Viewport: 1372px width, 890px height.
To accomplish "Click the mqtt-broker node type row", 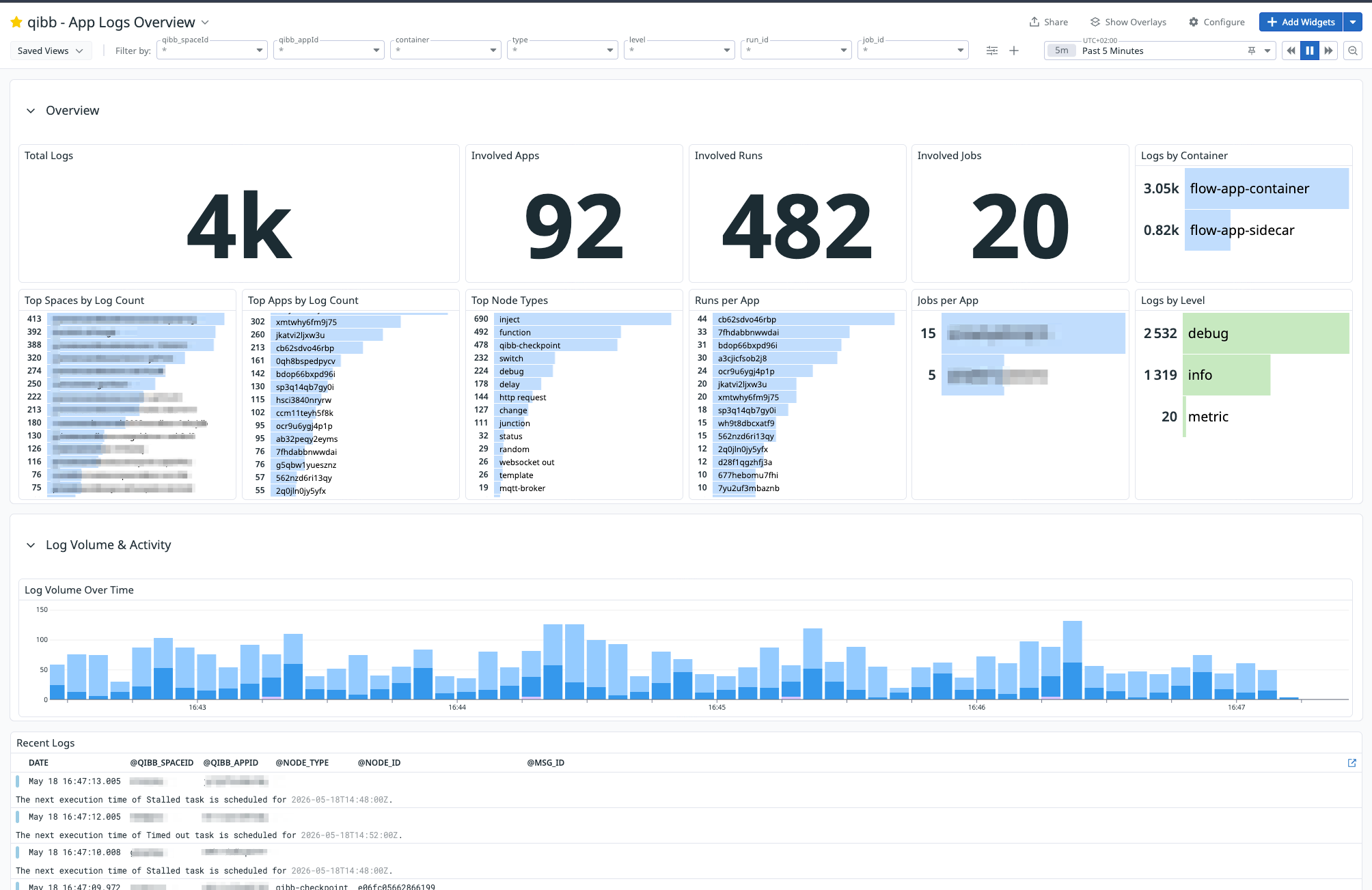I will (x=573, y=488).
